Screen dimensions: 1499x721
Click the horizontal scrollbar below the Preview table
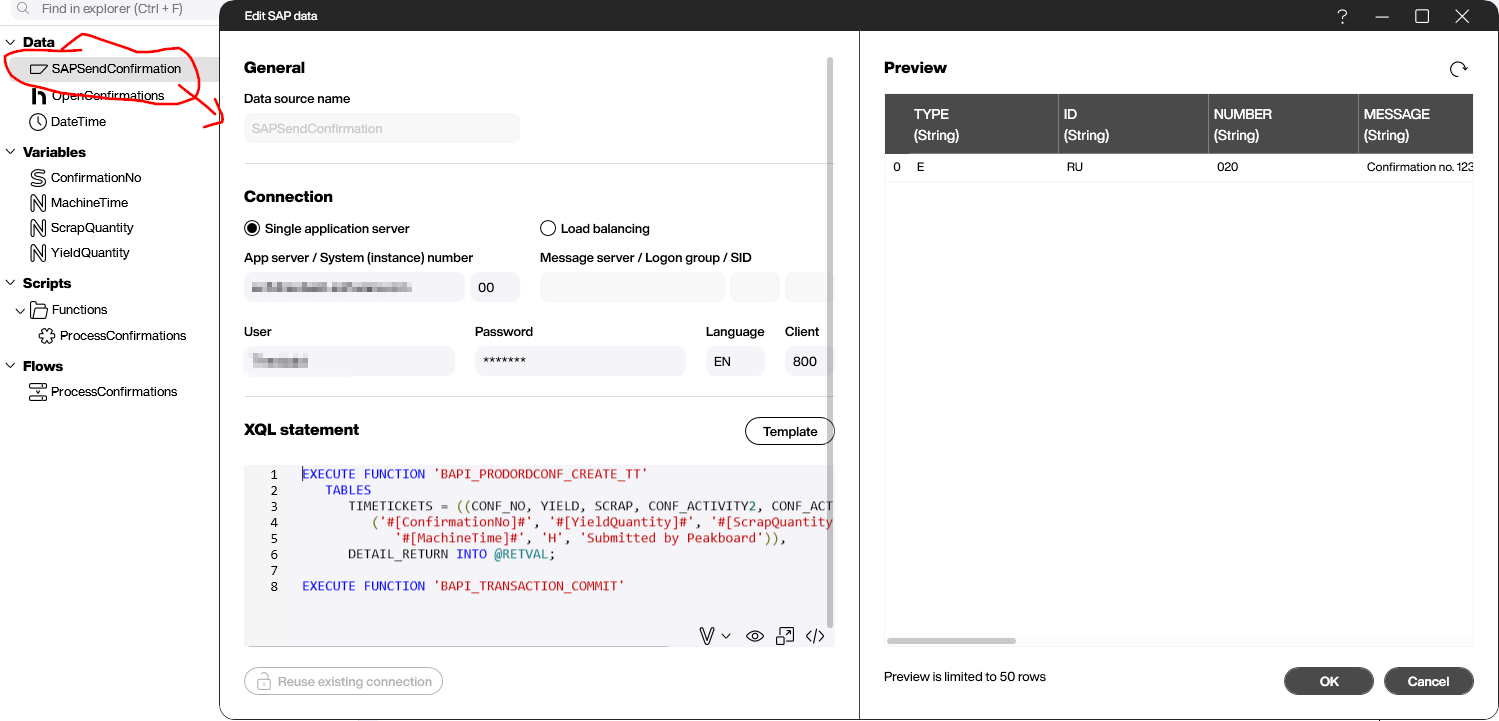tap(950, 640)
